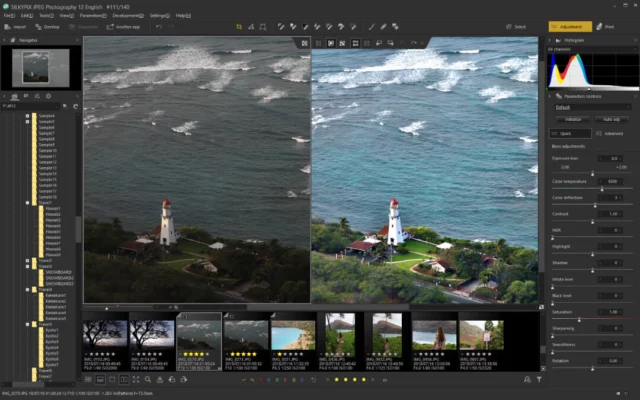
Task: Open the Help menu
Action: 183,16
